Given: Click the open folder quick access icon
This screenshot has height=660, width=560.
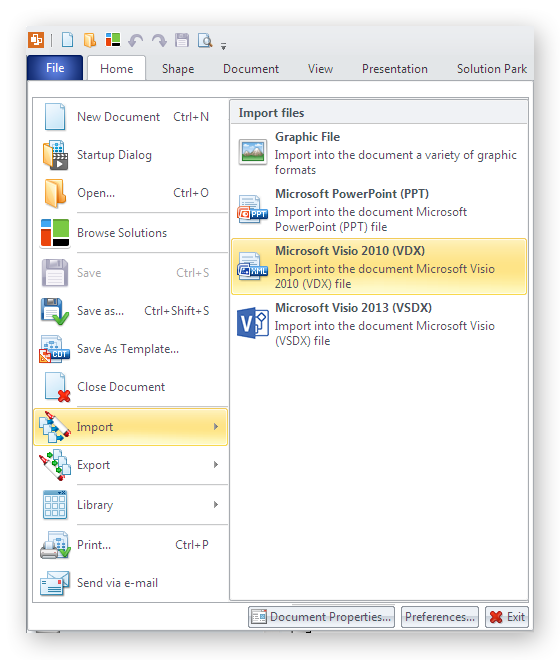Looking at the screenshot, I should click(x=90, y=40).
